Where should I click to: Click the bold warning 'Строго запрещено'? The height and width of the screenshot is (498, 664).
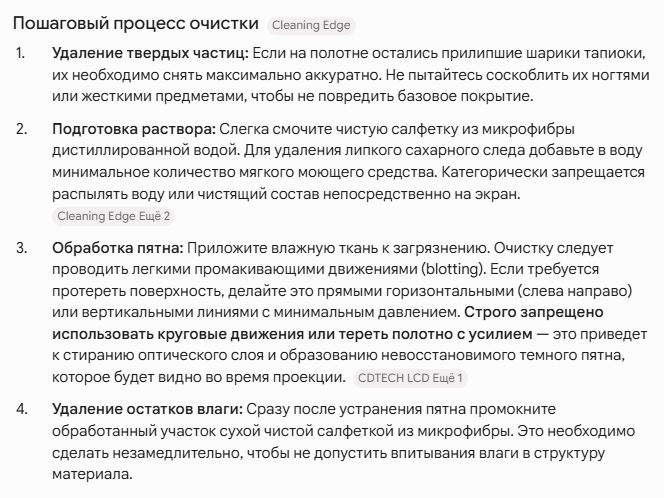[534, 312]
